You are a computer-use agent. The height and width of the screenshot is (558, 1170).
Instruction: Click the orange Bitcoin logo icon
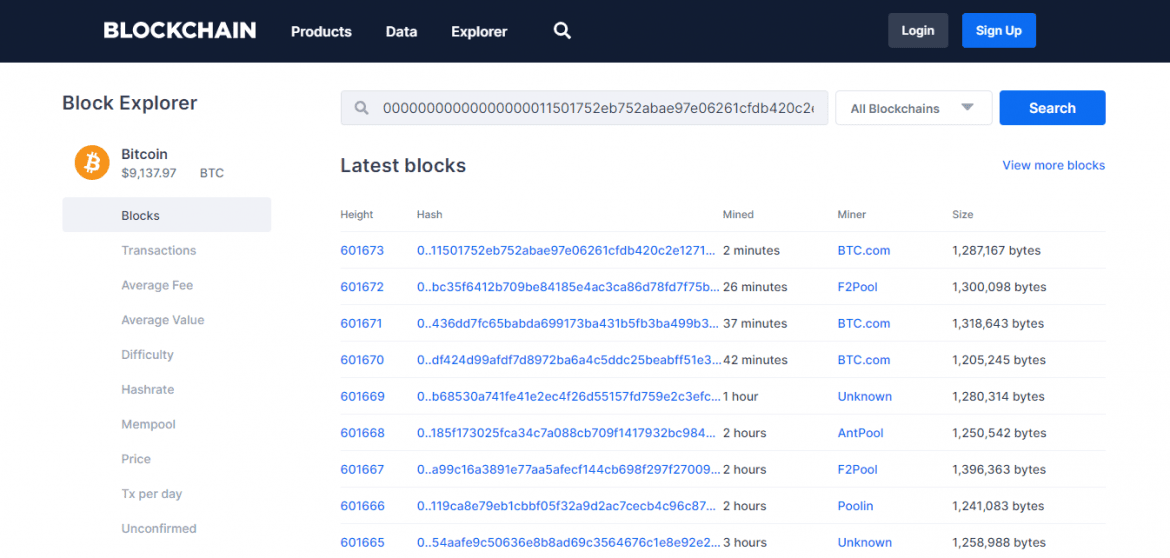(92, 162)
